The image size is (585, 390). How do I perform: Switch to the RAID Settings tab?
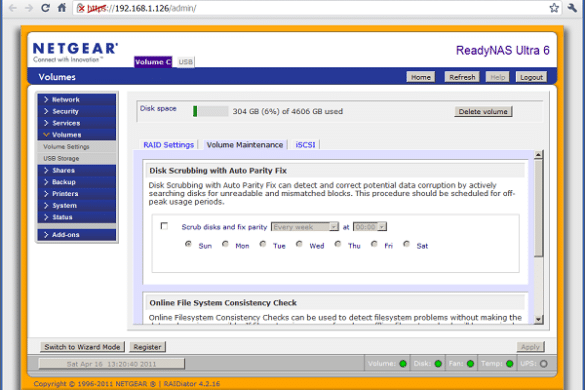(x=168, y=145)
